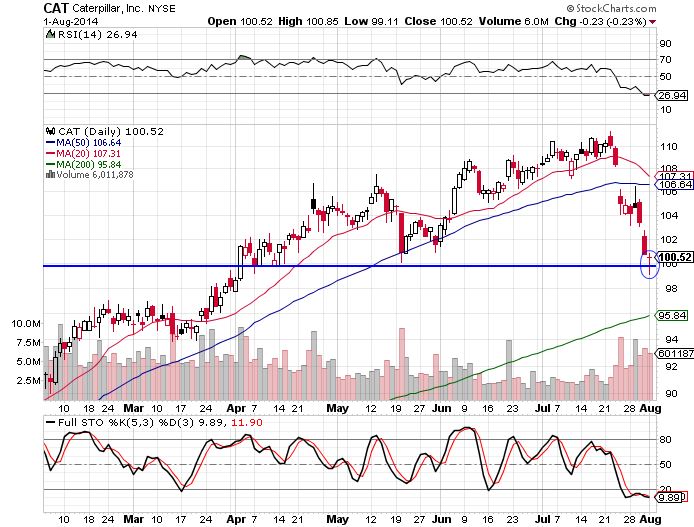Click the Low 99.11 value
Image resolution: width=694 pixels, height=527 pixels.
click(371, 21)
